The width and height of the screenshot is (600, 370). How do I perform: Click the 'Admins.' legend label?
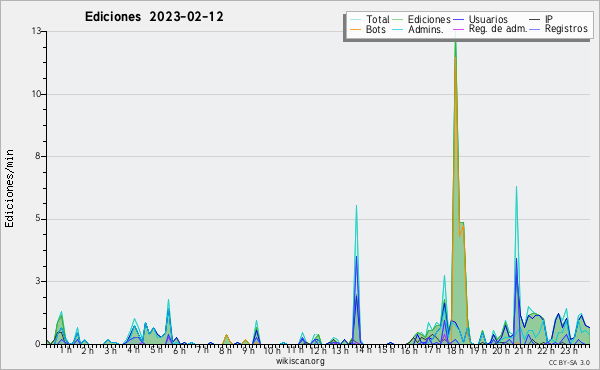tap(426, 29)
